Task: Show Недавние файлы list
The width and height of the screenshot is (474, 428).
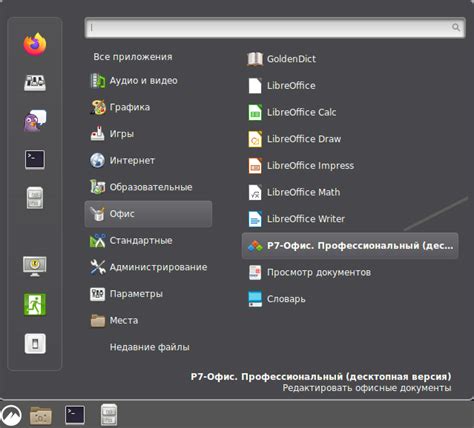Action: click(150, 347)
